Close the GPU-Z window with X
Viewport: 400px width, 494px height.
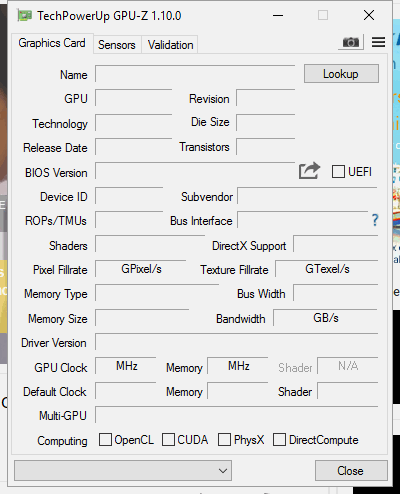coord(369,15)
